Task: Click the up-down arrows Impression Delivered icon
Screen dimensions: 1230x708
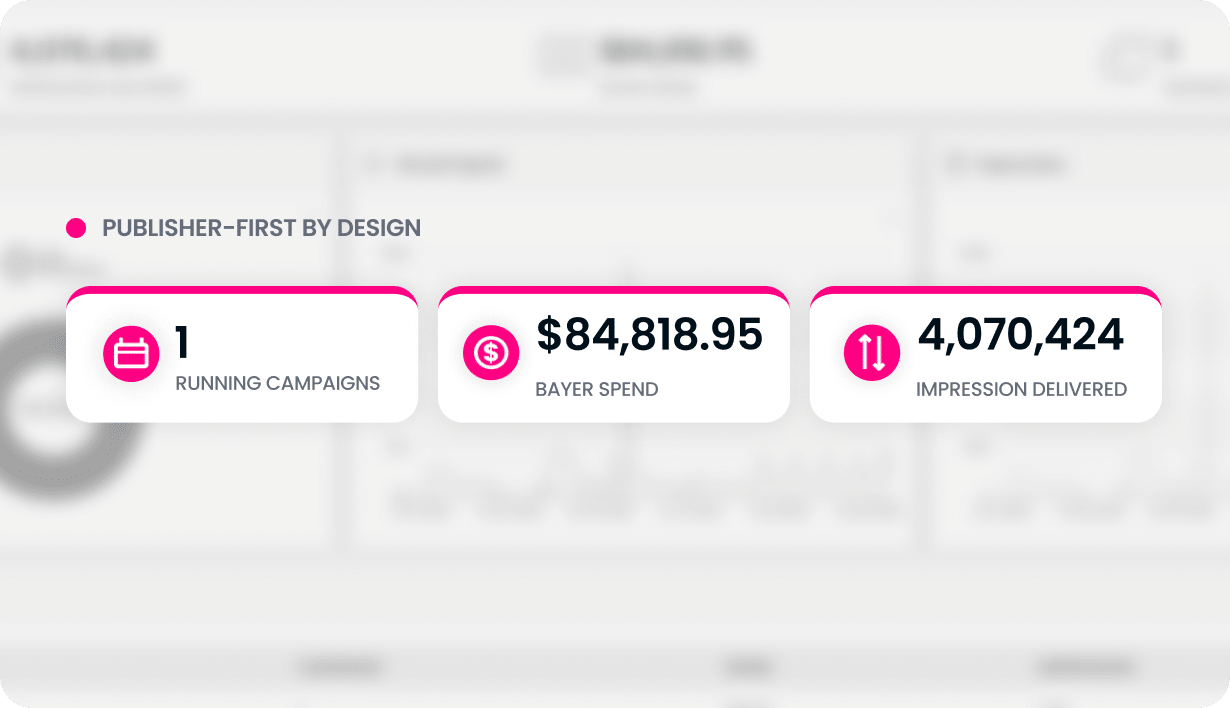Action: [x=872, y=352]
